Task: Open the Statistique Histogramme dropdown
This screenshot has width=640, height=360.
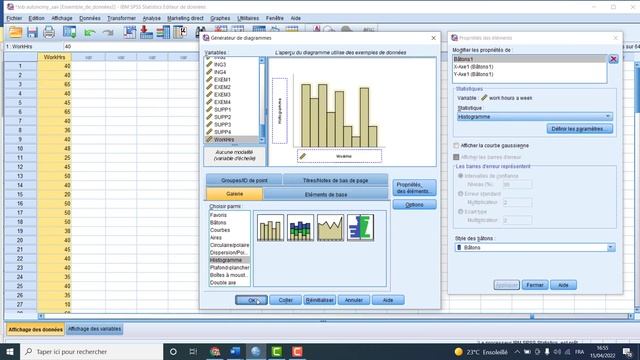Action: pos(535,117)
